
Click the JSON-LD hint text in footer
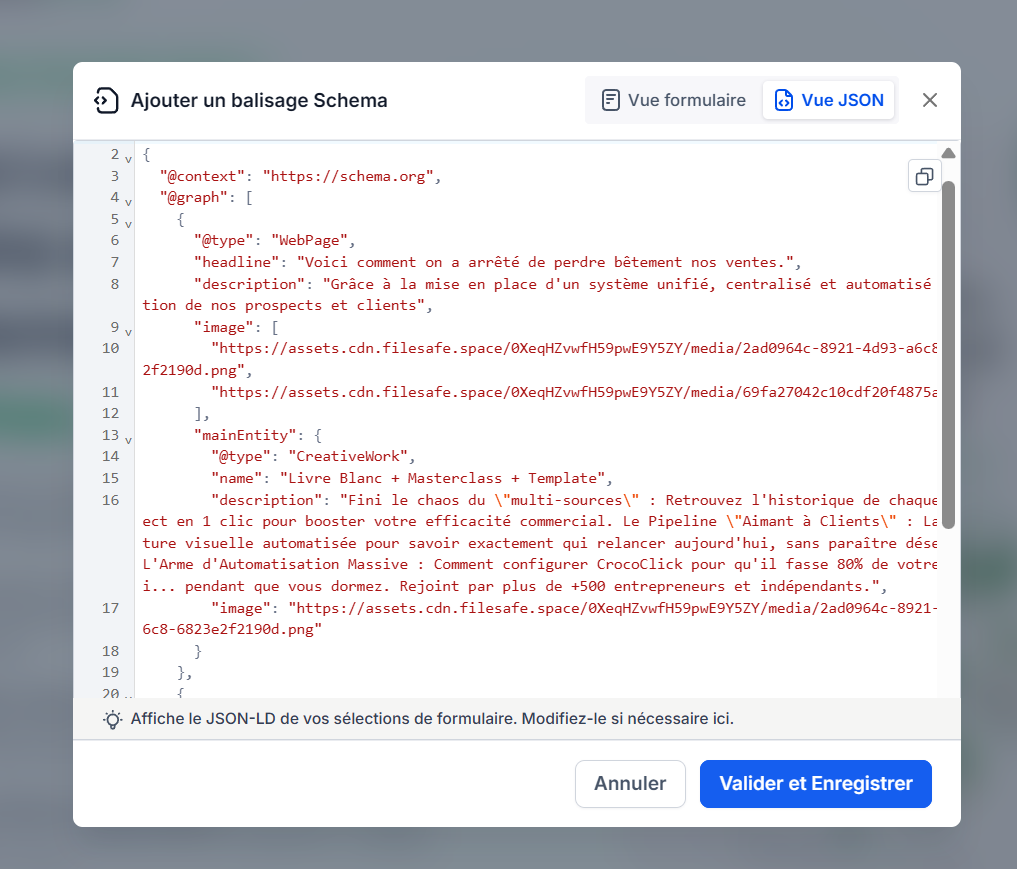coord(432,719)
